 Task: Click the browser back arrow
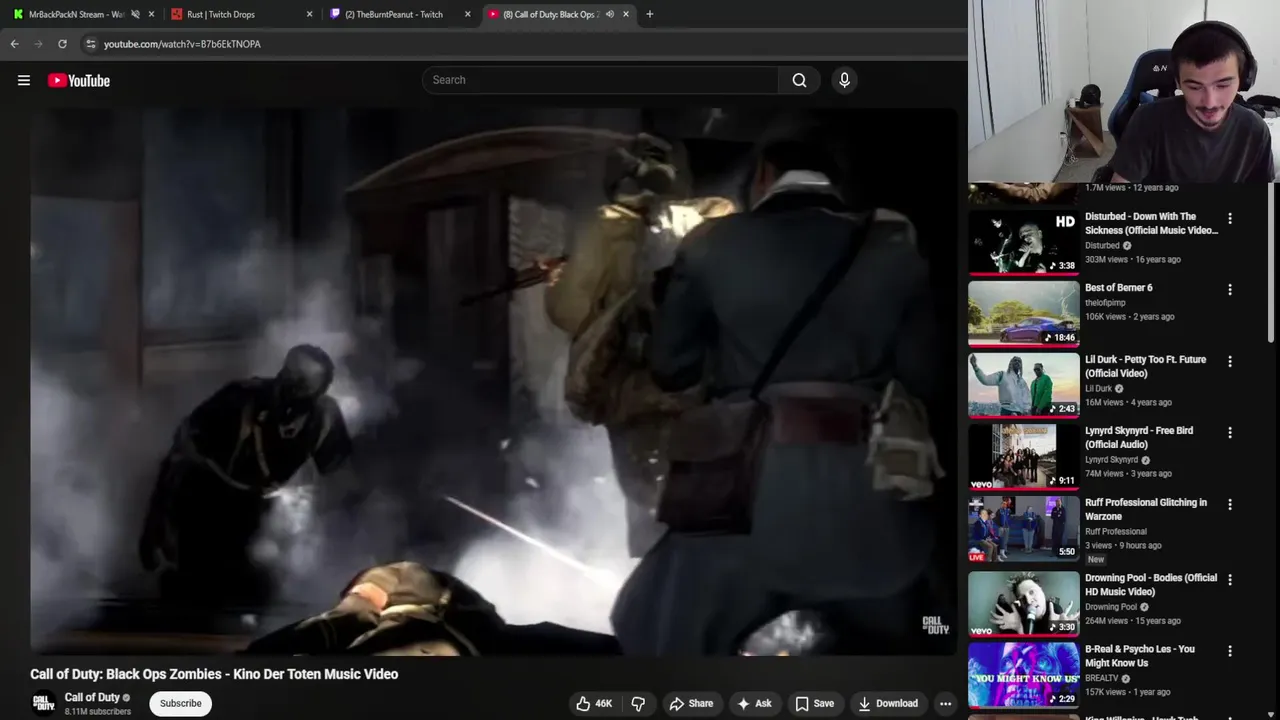14,44
